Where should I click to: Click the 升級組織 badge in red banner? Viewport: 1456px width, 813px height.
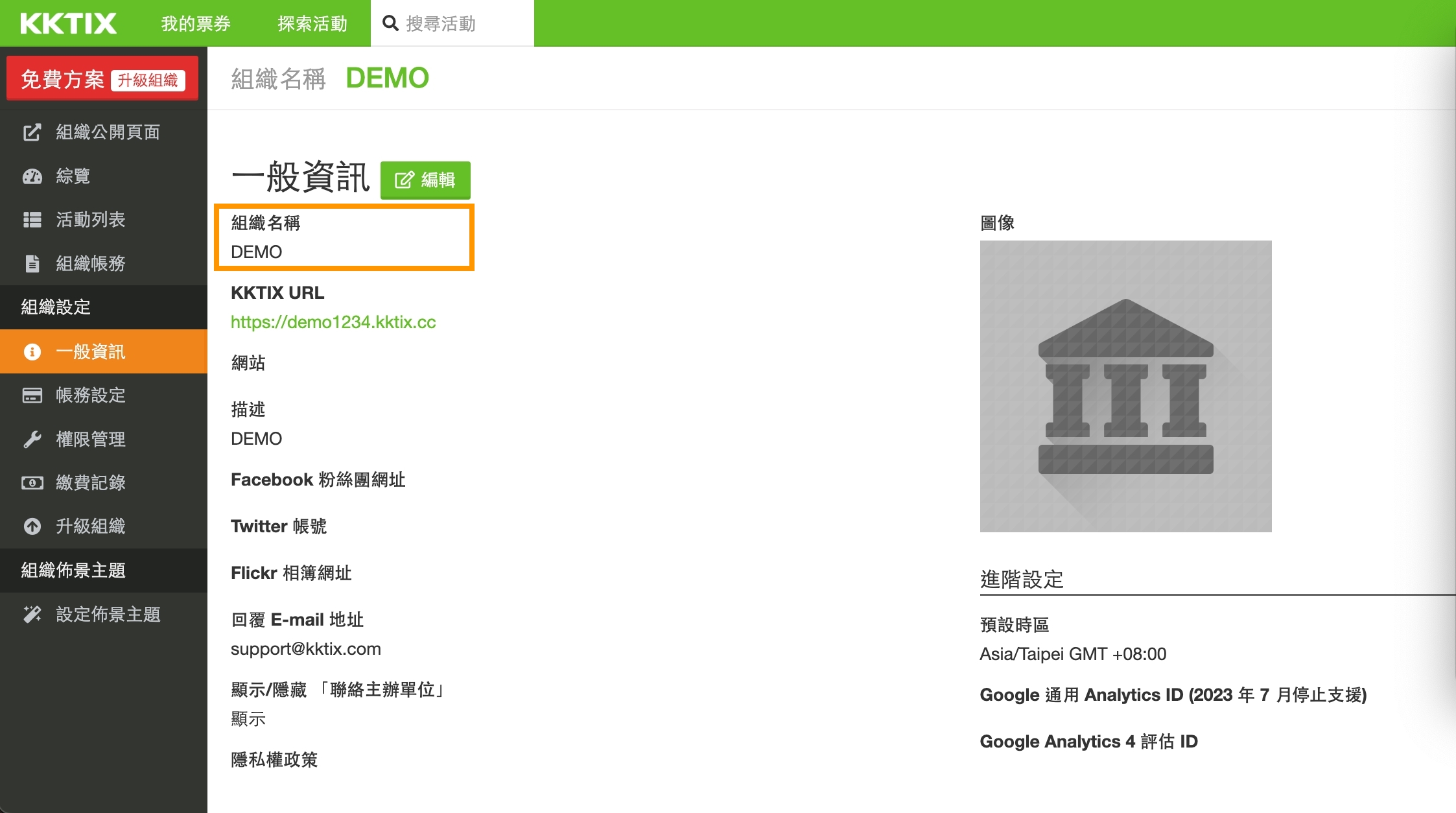pos(148,80)
